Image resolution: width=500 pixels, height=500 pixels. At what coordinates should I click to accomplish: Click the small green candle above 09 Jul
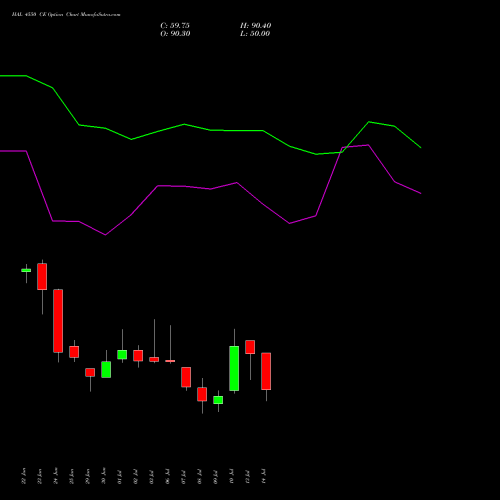click(218, 400)
